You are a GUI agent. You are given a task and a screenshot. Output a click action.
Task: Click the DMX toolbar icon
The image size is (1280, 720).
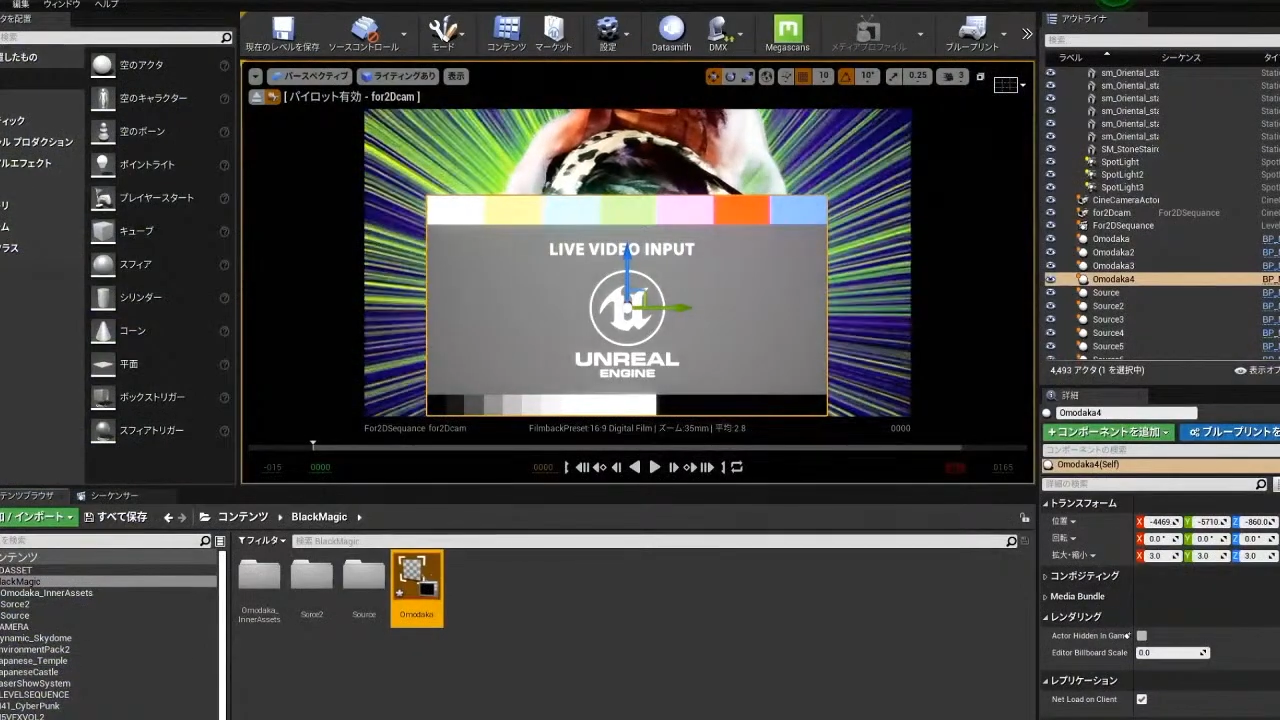(718, 30)
